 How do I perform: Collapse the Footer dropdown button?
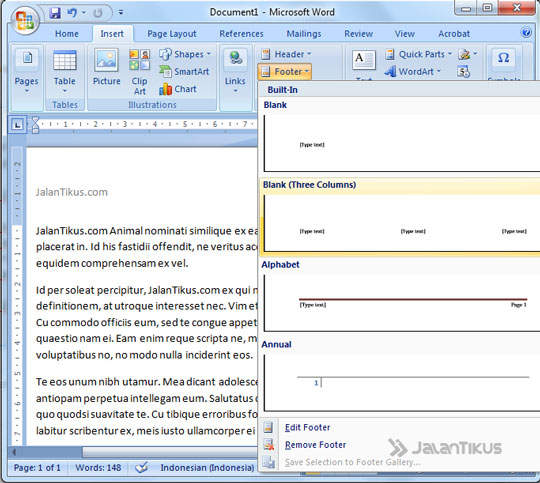pyautogui.click(x=285, y=72)
